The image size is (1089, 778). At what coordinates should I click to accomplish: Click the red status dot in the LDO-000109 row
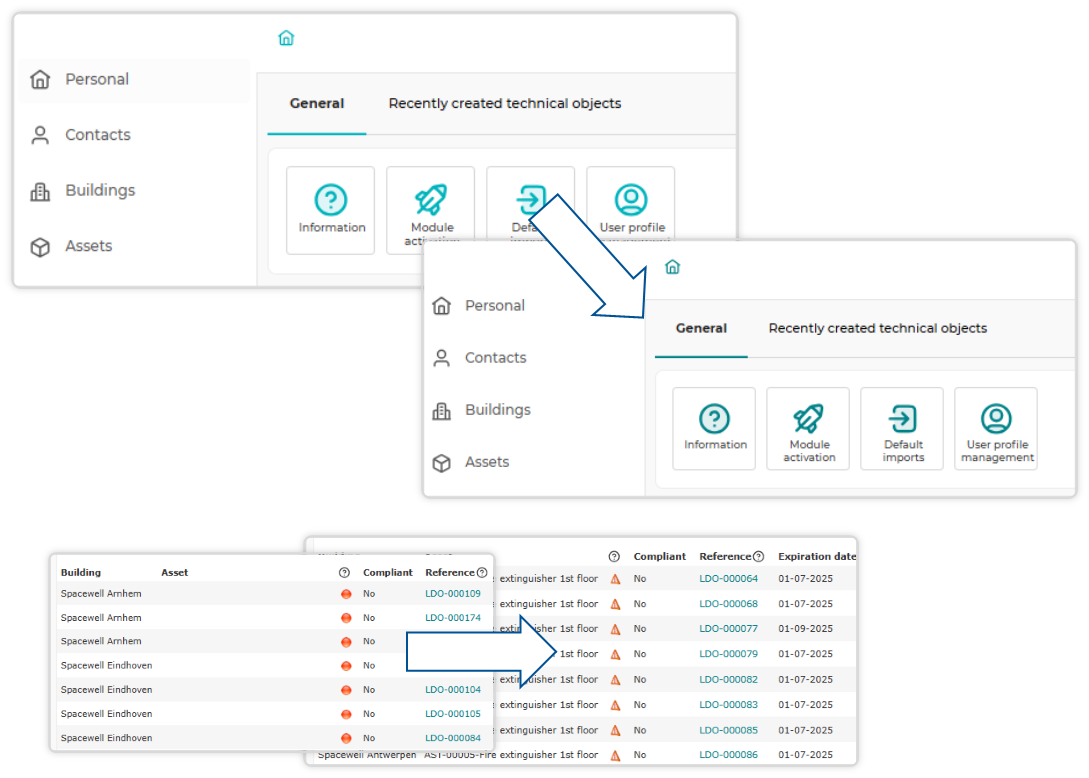pos(346,594)
